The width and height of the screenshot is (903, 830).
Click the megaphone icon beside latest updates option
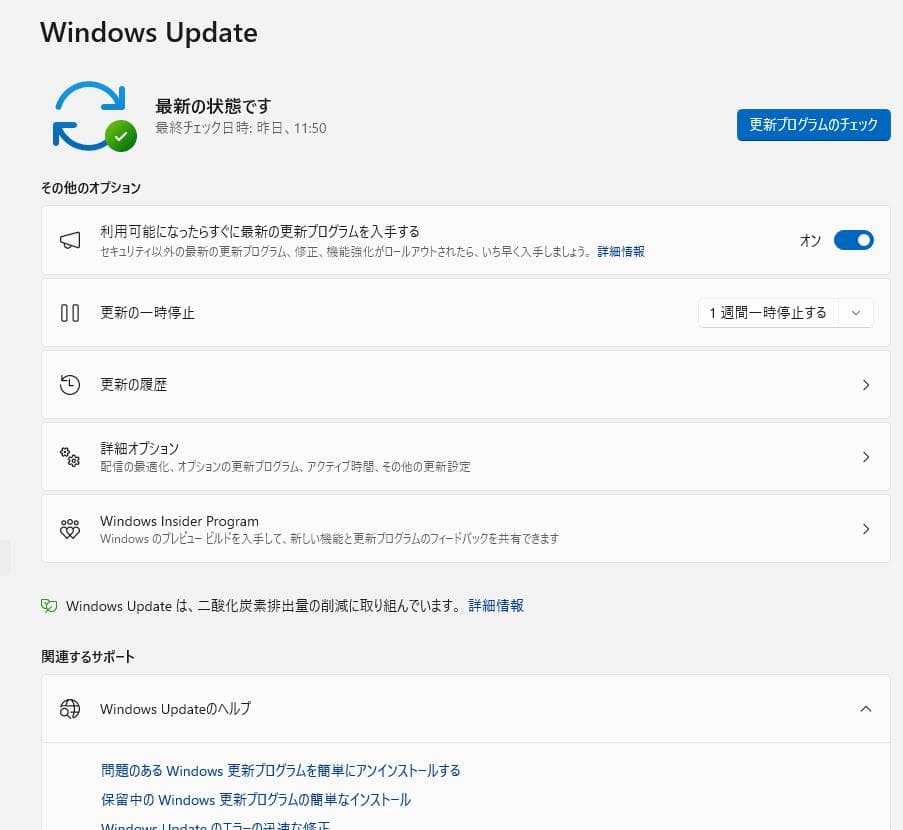[68, 240]
